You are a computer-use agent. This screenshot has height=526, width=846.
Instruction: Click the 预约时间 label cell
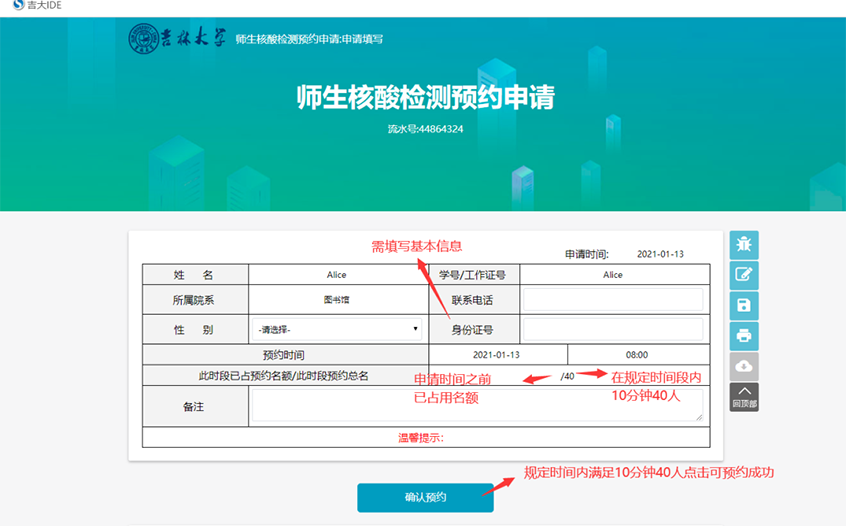coord(284,355)
